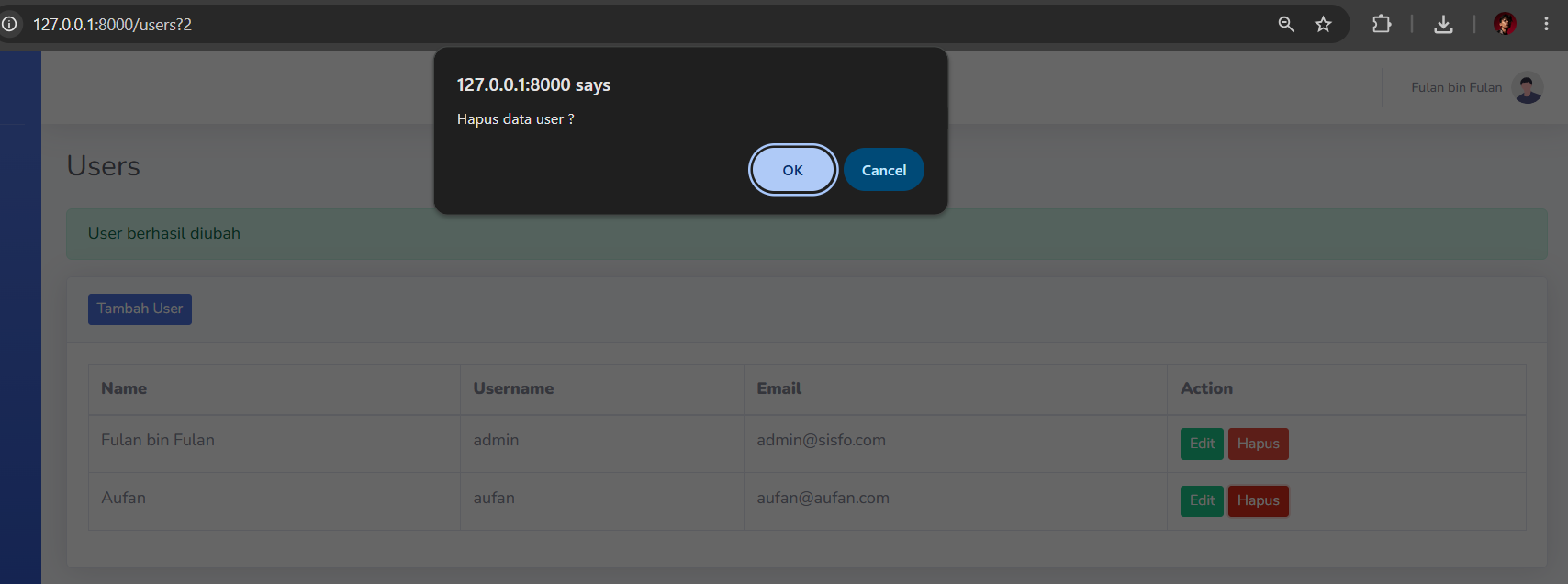This screenshot has width=1568, height=584.
Task: Open the Extensions puzzle icon
Action: (1382, 24)
